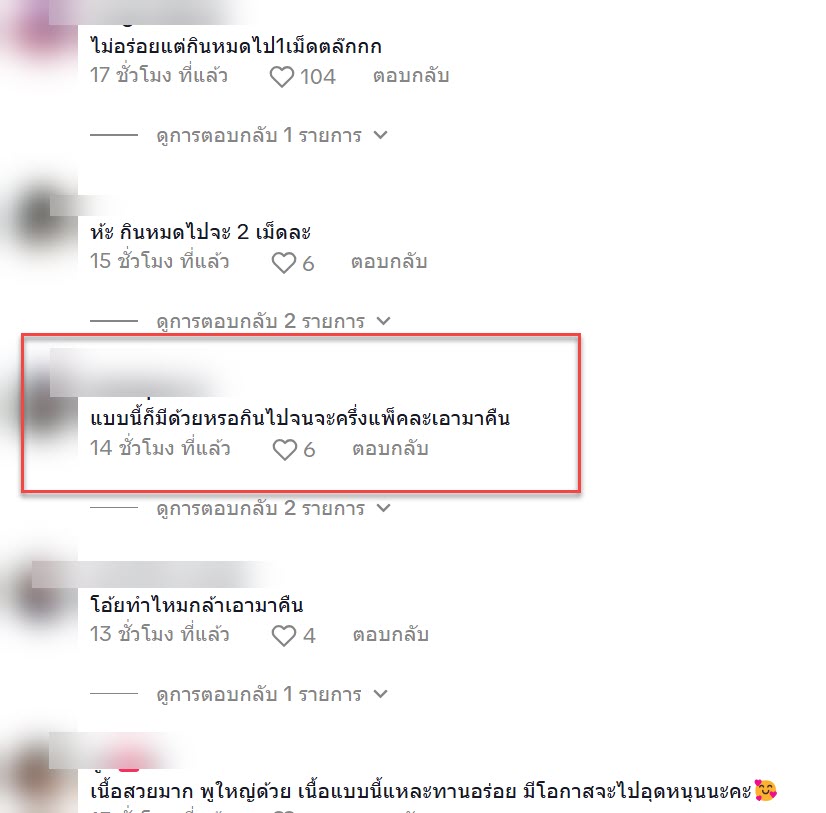Like the highlighted comment posted 14 hours ago
Viewport: 826px width, 813px height.
284,449
